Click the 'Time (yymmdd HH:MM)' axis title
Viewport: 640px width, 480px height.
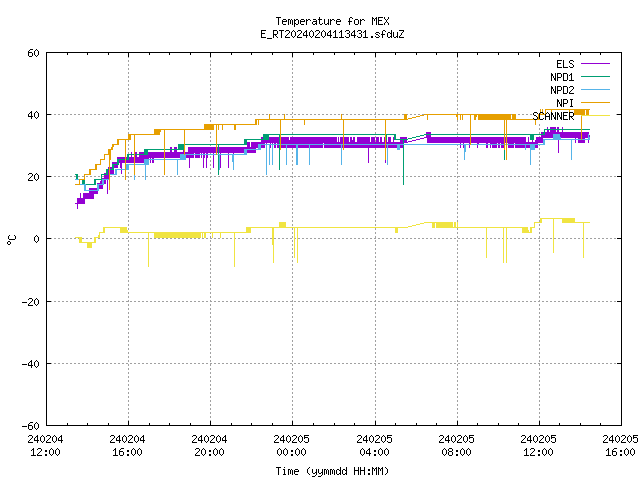pyautogui.click(x=332, y=471)
